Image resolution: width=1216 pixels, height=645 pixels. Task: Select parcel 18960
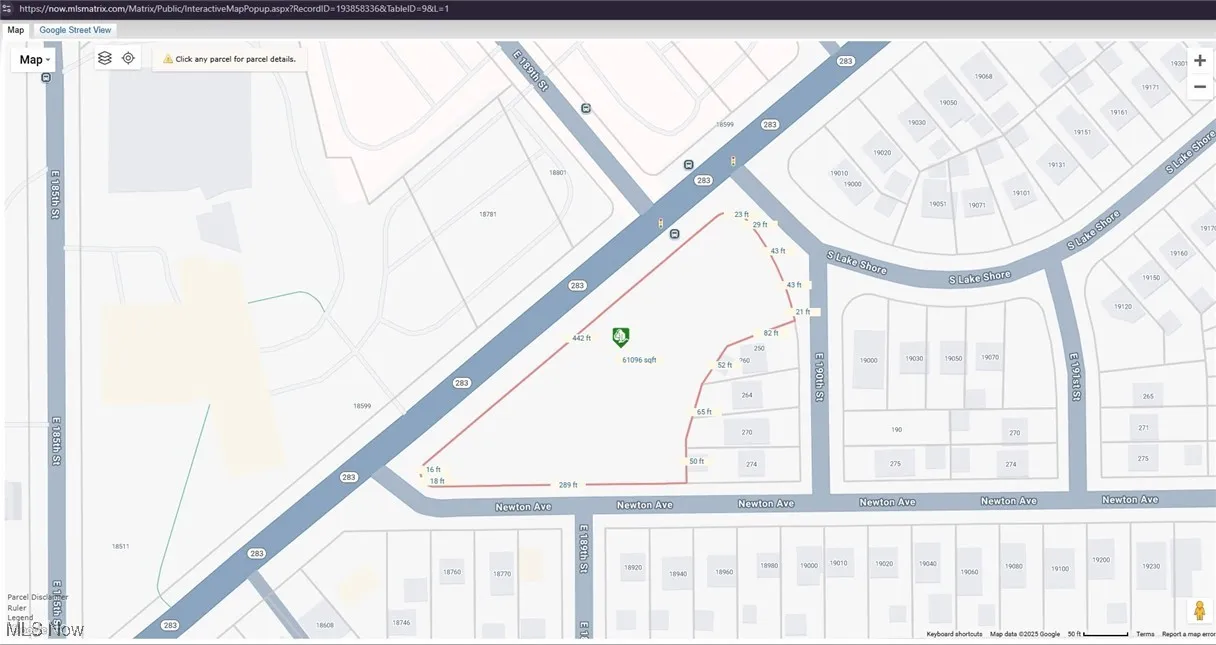coord(724,573)
